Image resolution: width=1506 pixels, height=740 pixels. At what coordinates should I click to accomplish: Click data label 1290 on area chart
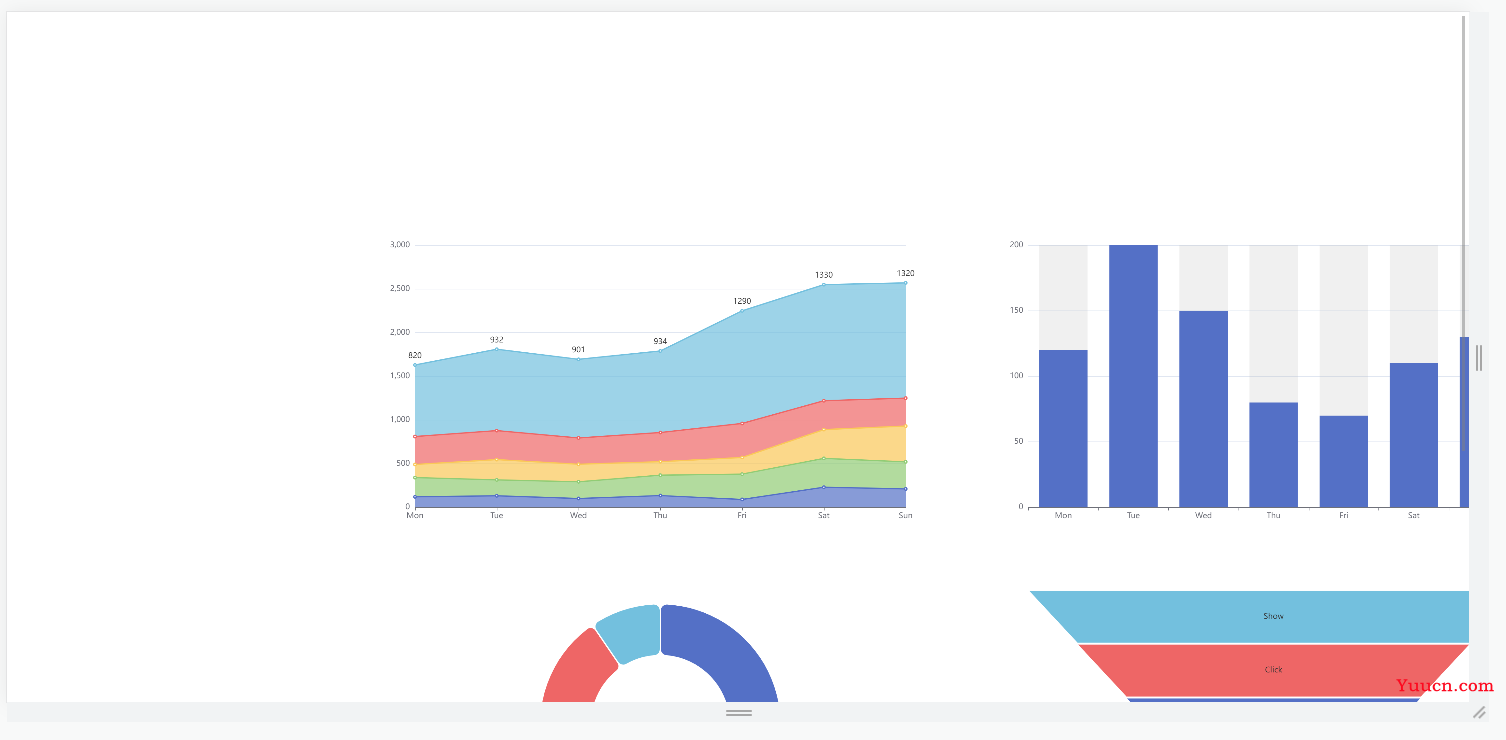click(742, 301)
